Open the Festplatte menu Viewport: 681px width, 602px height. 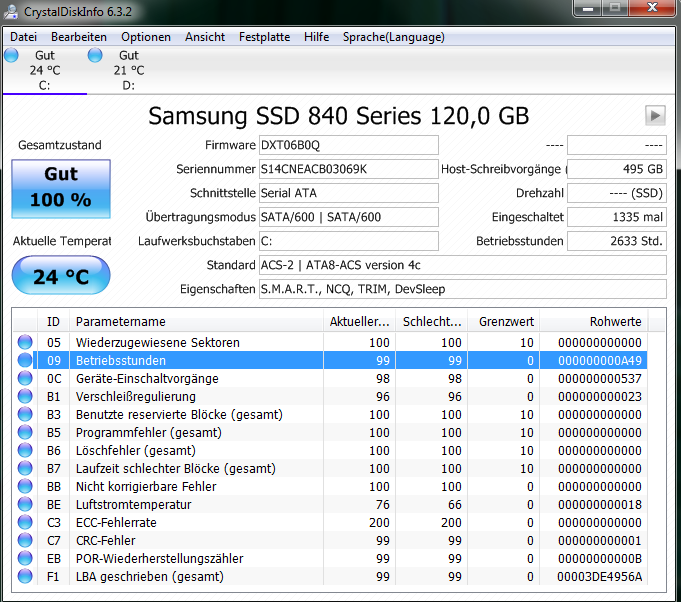click(x=264, y=37)
